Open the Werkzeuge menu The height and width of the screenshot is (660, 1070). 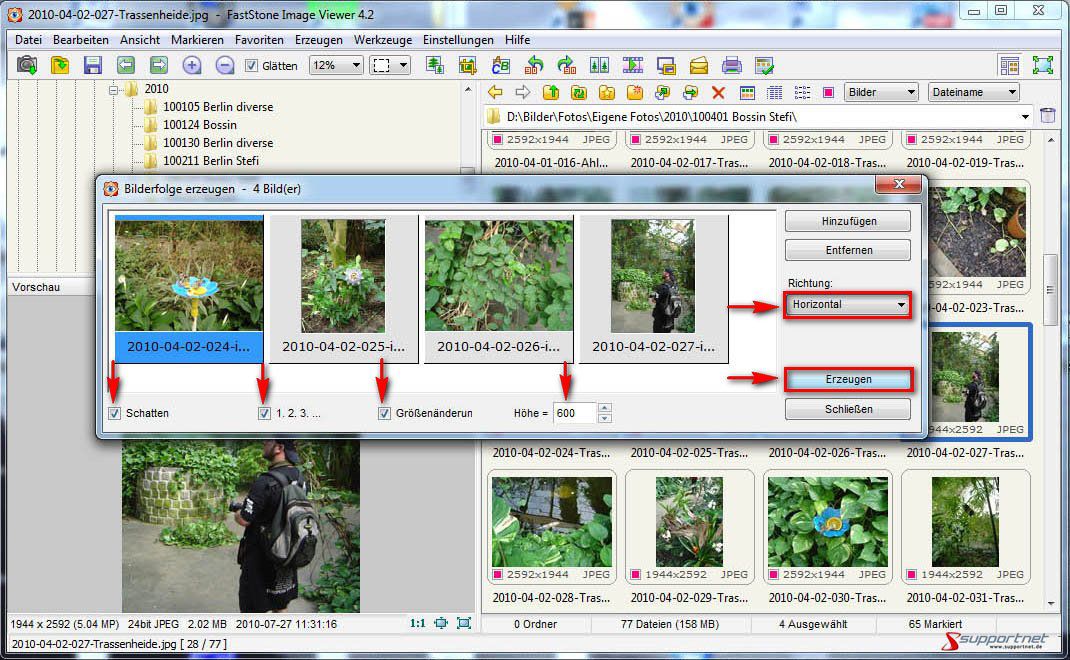[382, 40]
